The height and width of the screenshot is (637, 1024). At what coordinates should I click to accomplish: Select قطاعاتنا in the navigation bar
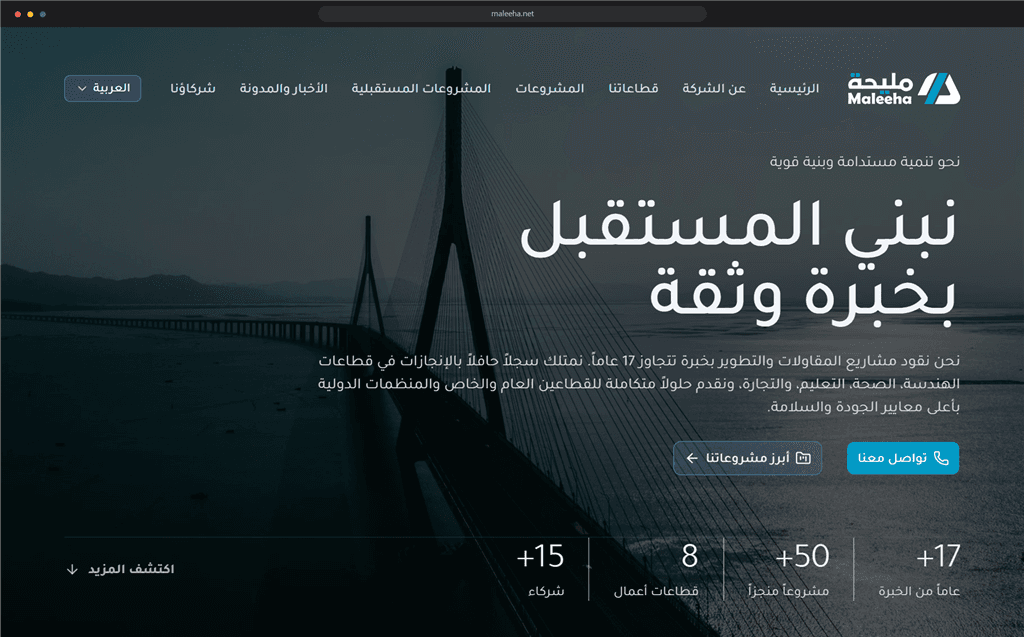[x=633, y=88]
